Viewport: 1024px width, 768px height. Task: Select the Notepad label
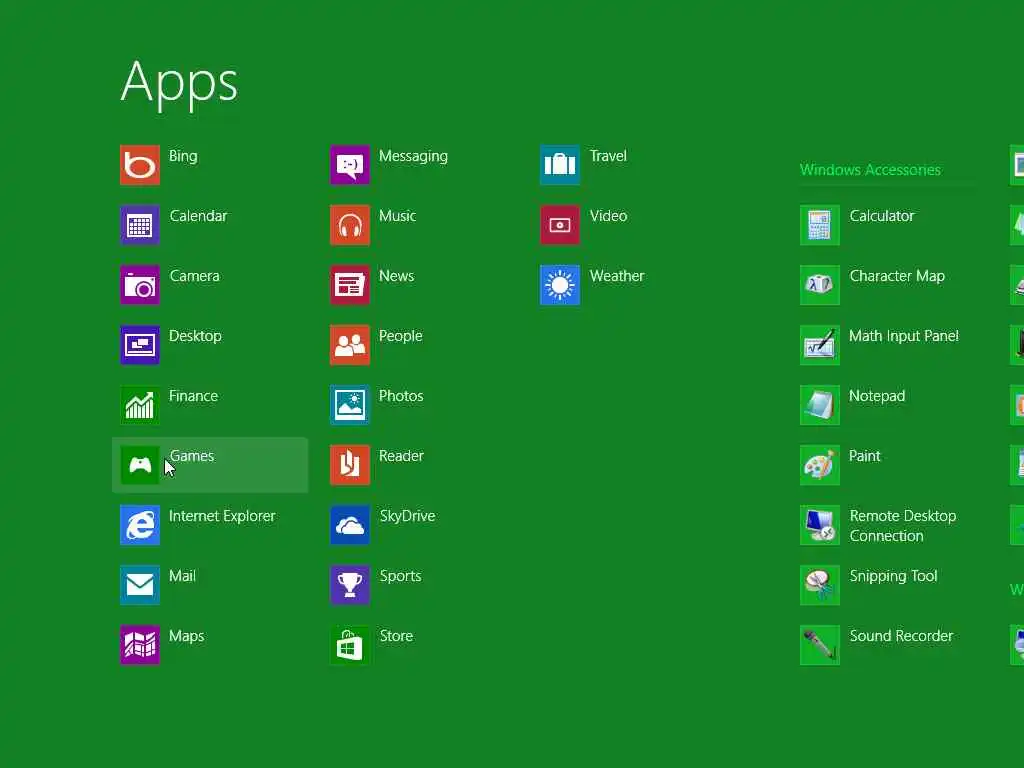[877, 396]
